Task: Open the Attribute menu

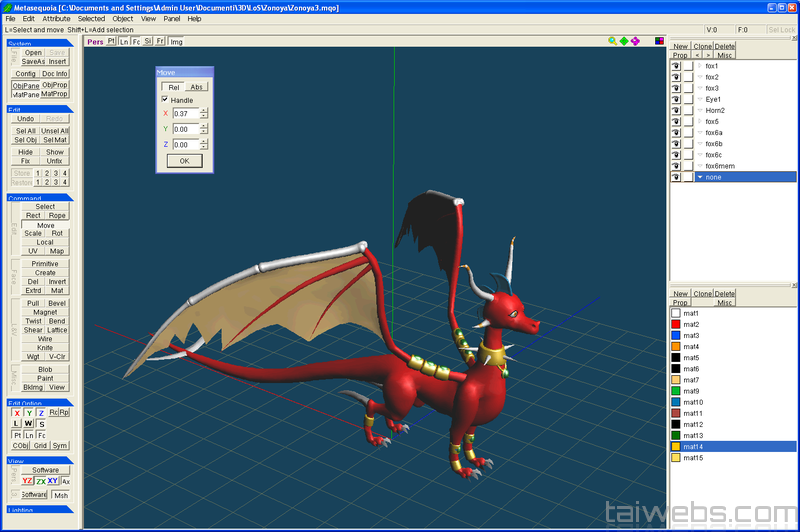Action: [56, 18]
